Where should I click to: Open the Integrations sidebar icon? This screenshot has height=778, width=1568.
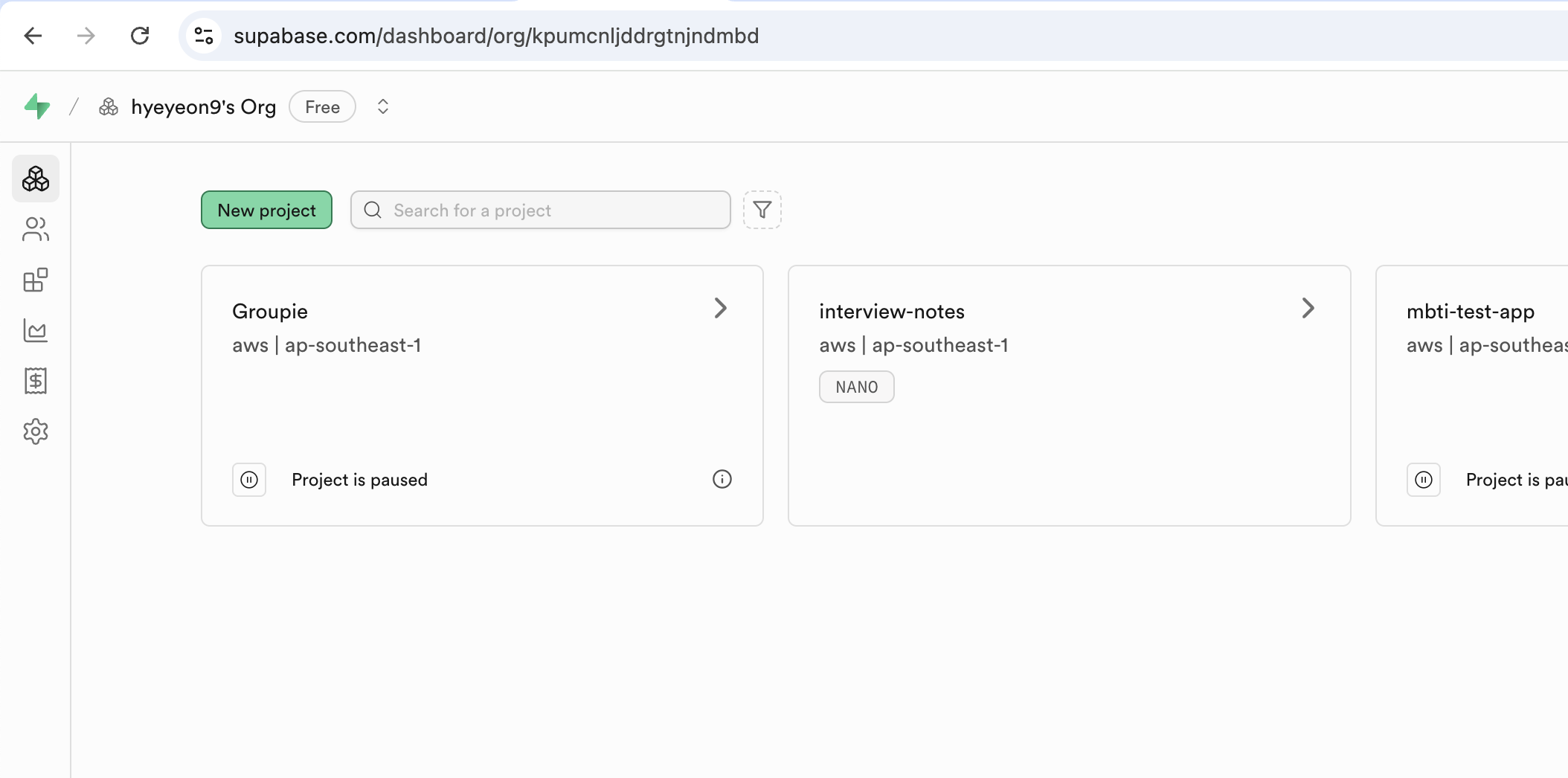[36, 280]
